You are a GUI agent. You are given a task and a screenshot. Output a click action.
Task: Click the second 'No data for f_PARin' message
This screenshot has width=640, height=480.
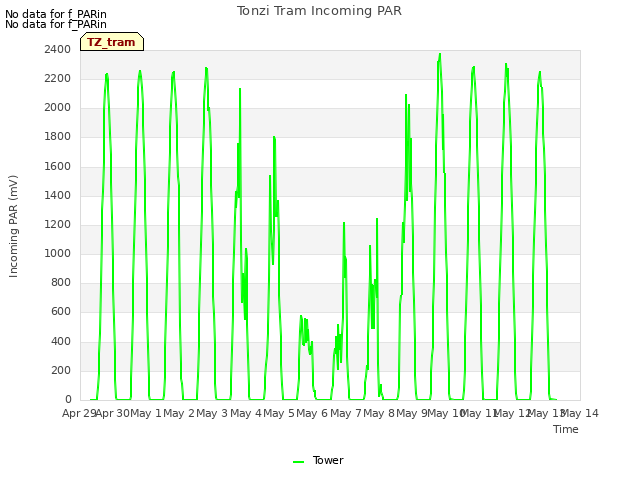(x=56, y=24)
